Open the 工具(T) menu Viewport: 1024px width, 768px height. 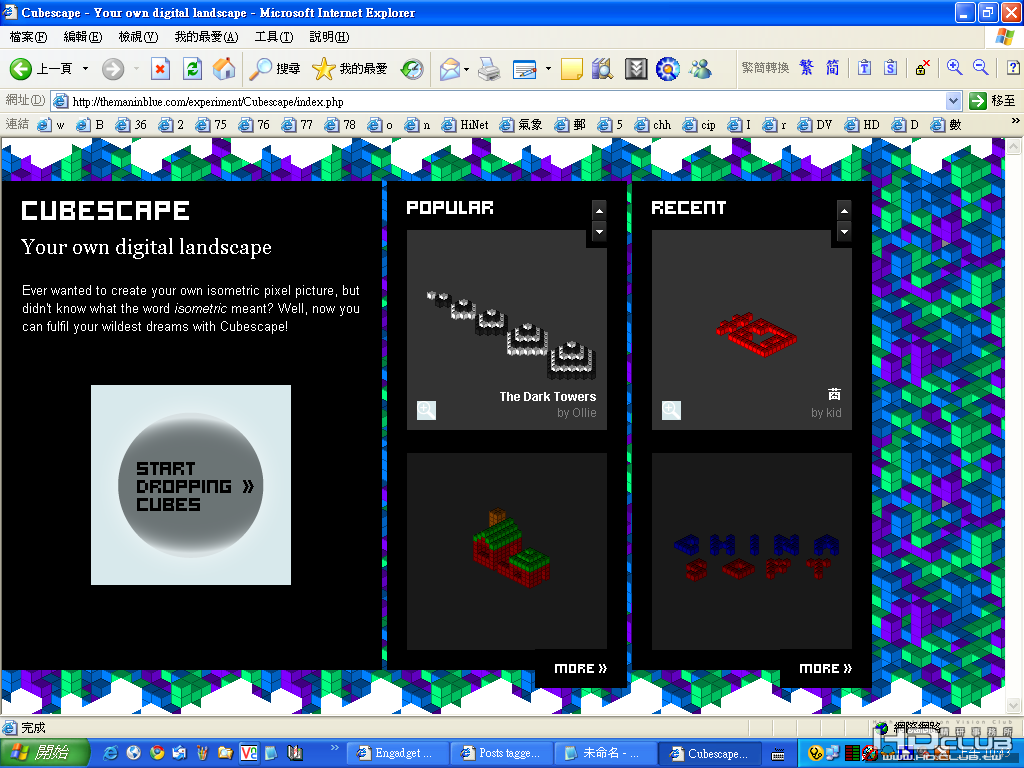tap(274, 37)
